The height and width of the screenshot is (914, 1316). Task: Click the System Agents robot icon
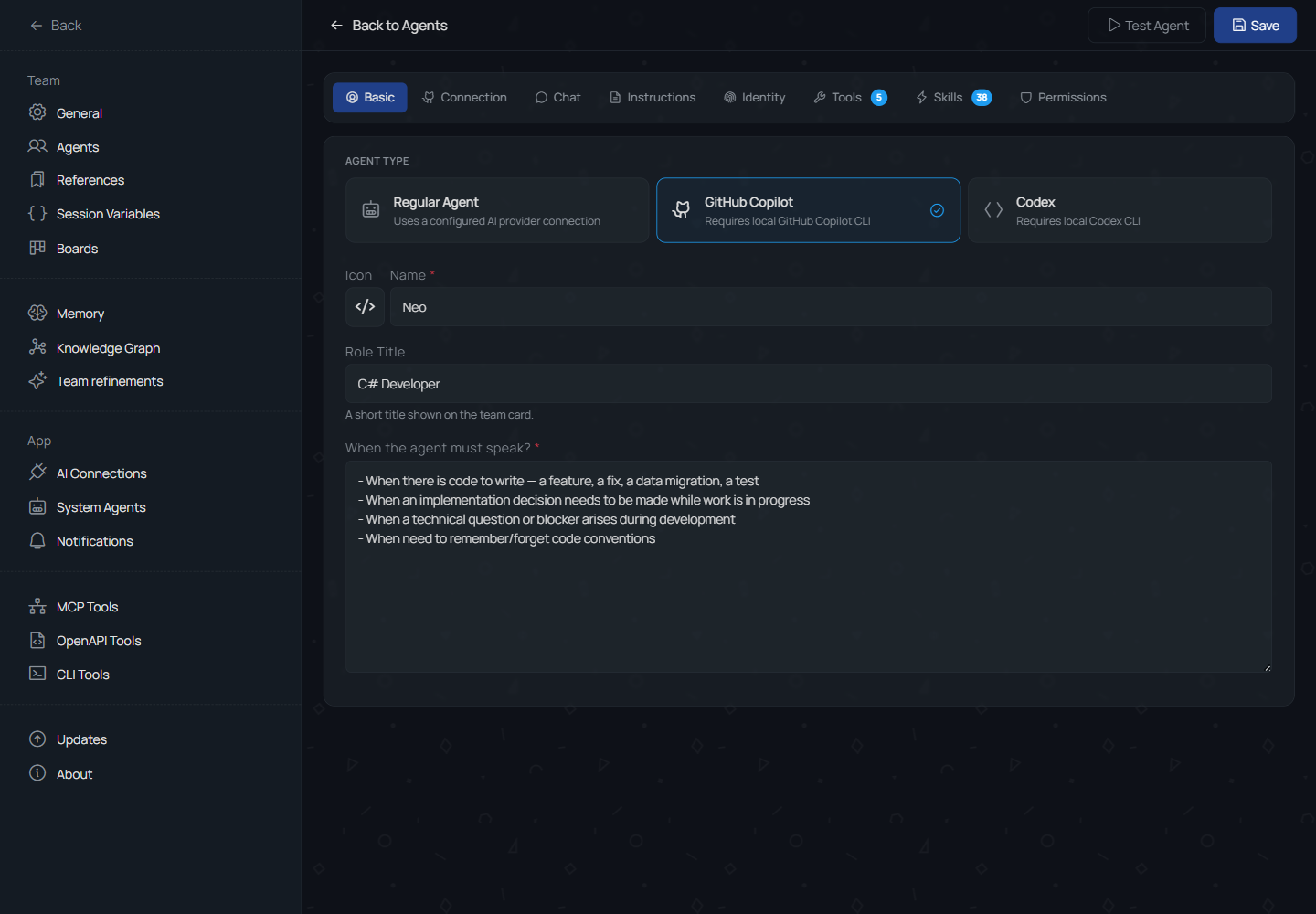coord(37,506)
